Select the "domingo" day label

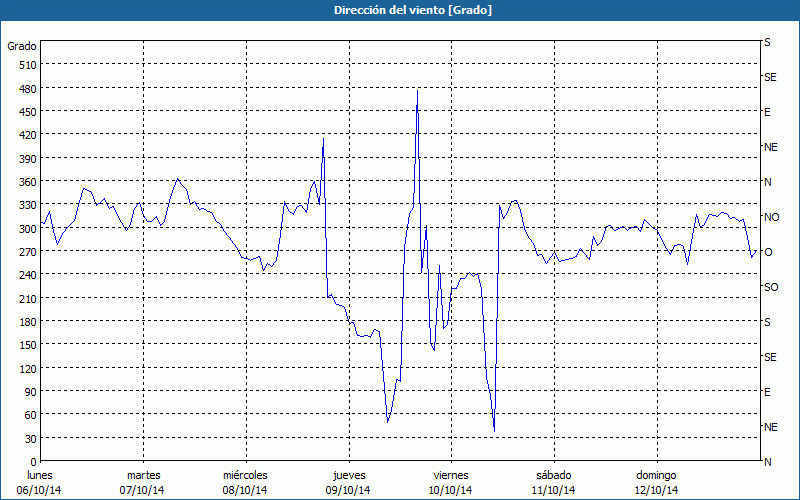point(656,475)
